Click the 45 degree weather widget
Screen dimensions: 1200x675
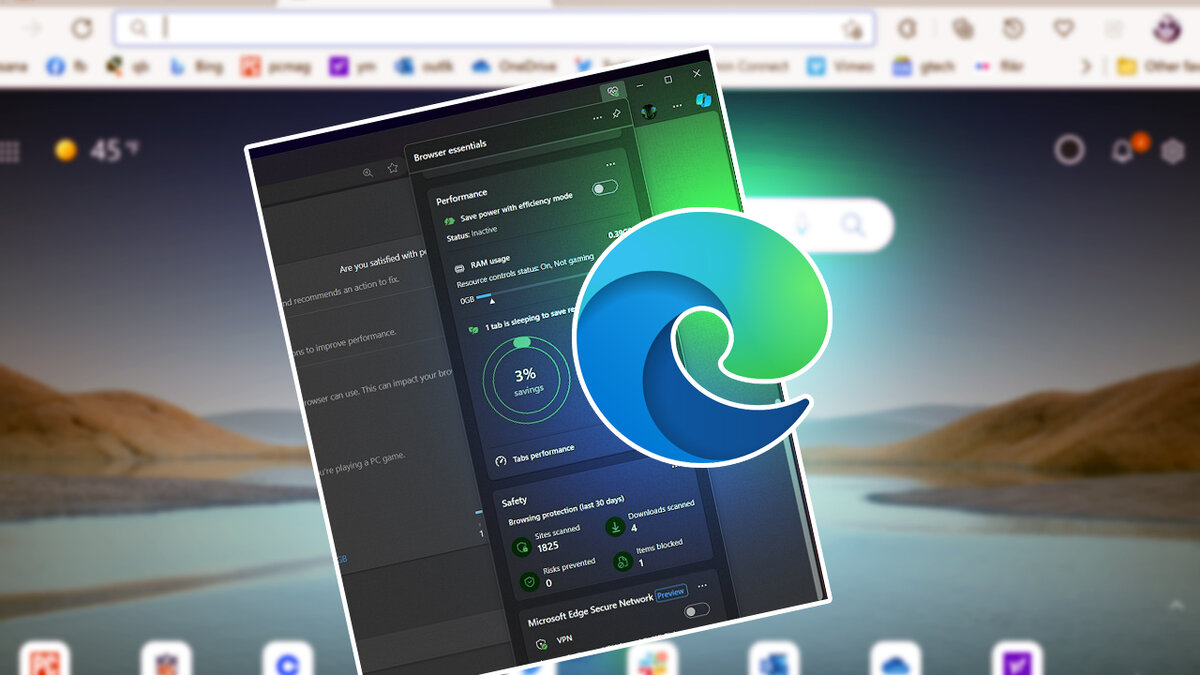pyautogui.click(x=97, y=150)
